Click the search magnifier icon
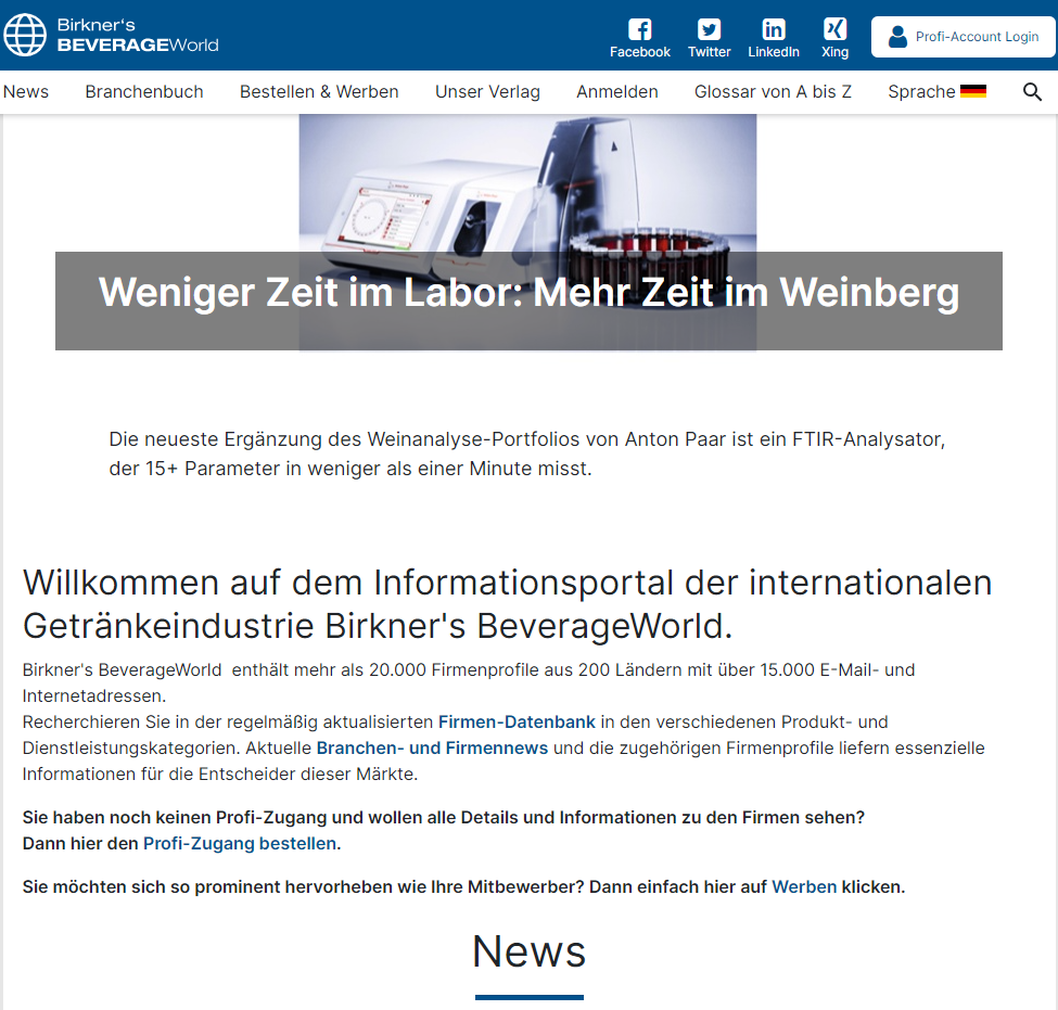Viewport: 1058px width, 1010px height. click(x=1032, y=92)
